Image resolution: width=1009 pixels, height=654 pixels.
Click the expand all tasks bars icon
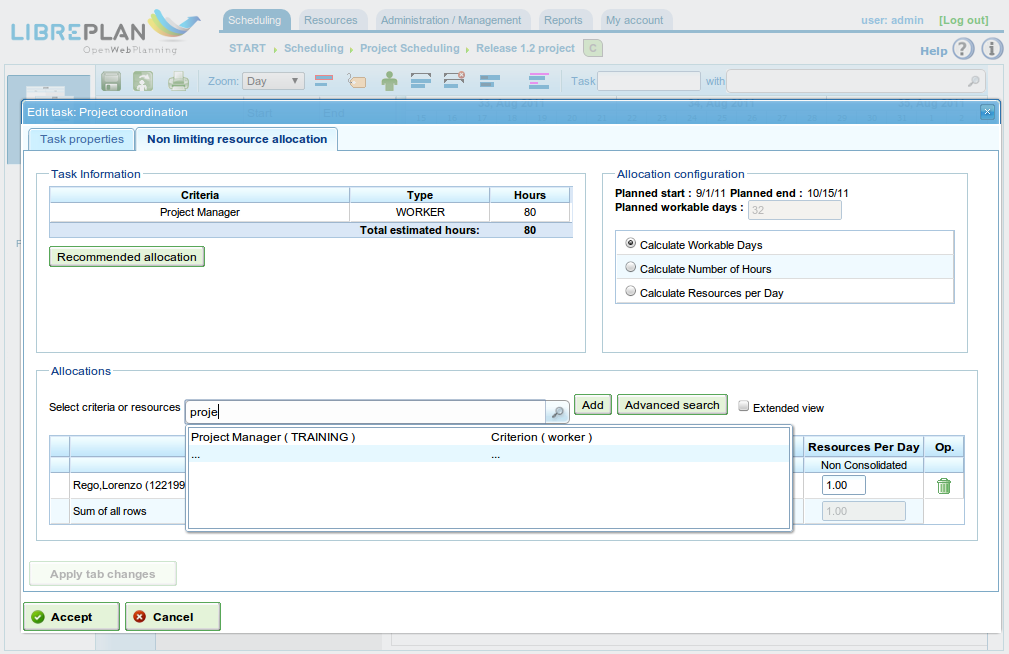click(x=421, y=81)
